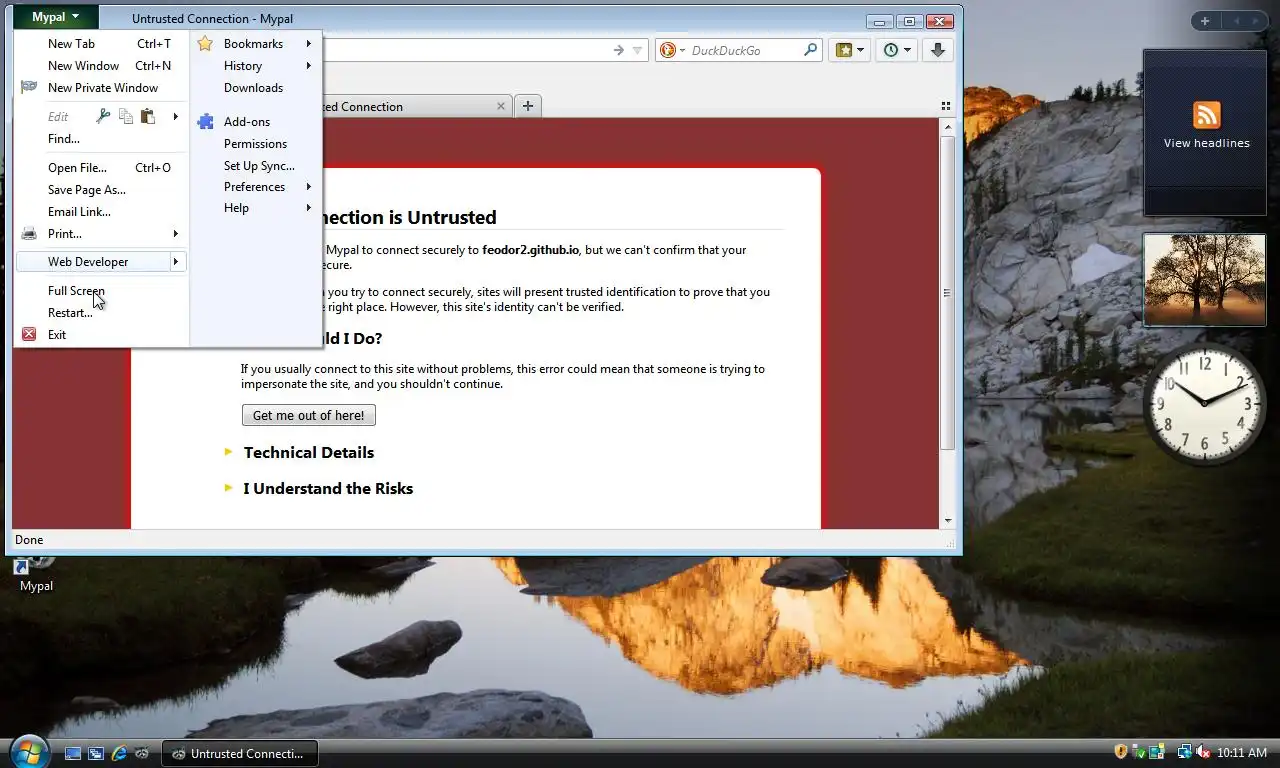Click the plus icon to add sidebar gadgets
Viewport: 1280px width, 768px height.
point(1205,21)
